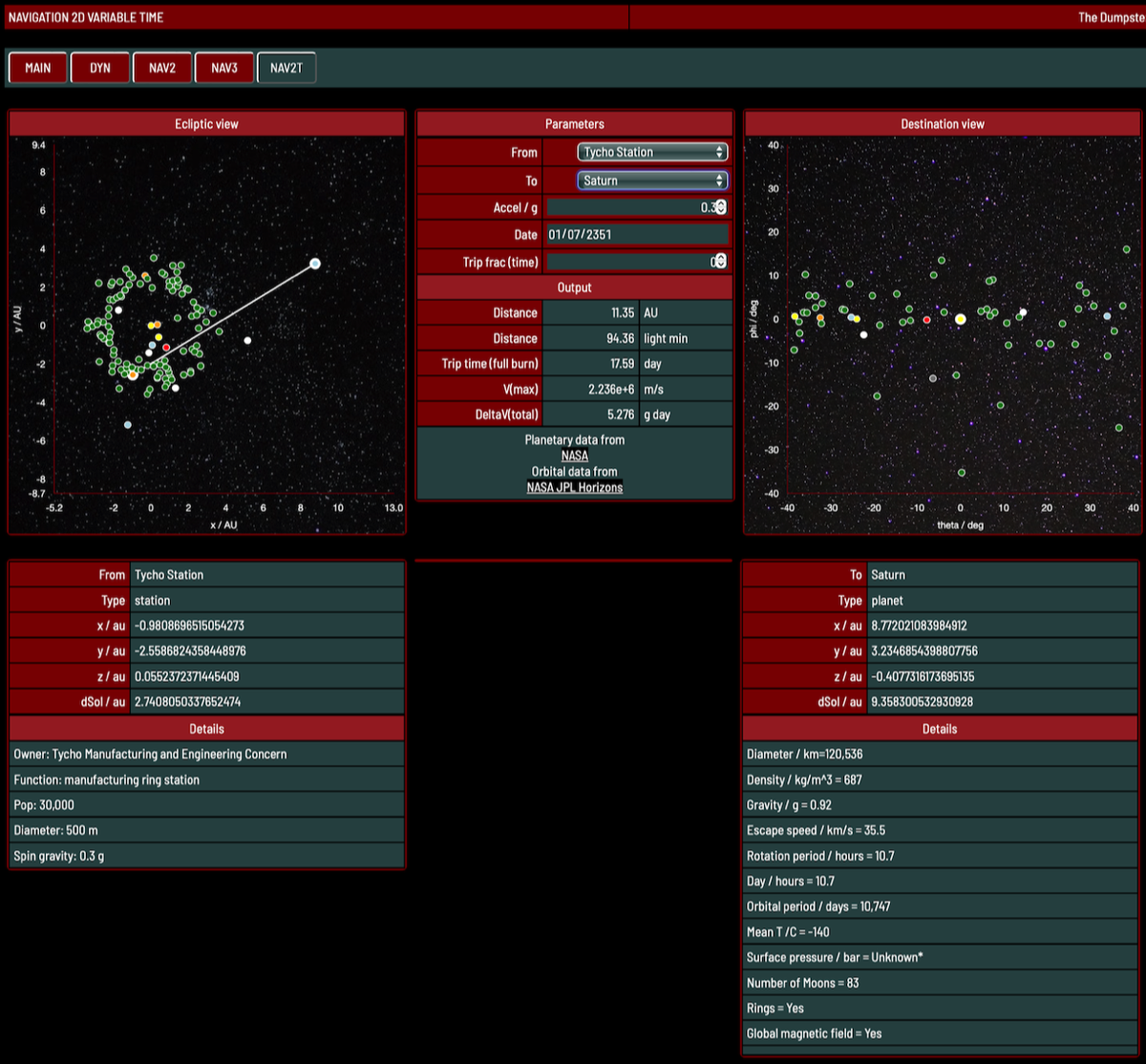Click the lowest green marker in Destination view

962,473
